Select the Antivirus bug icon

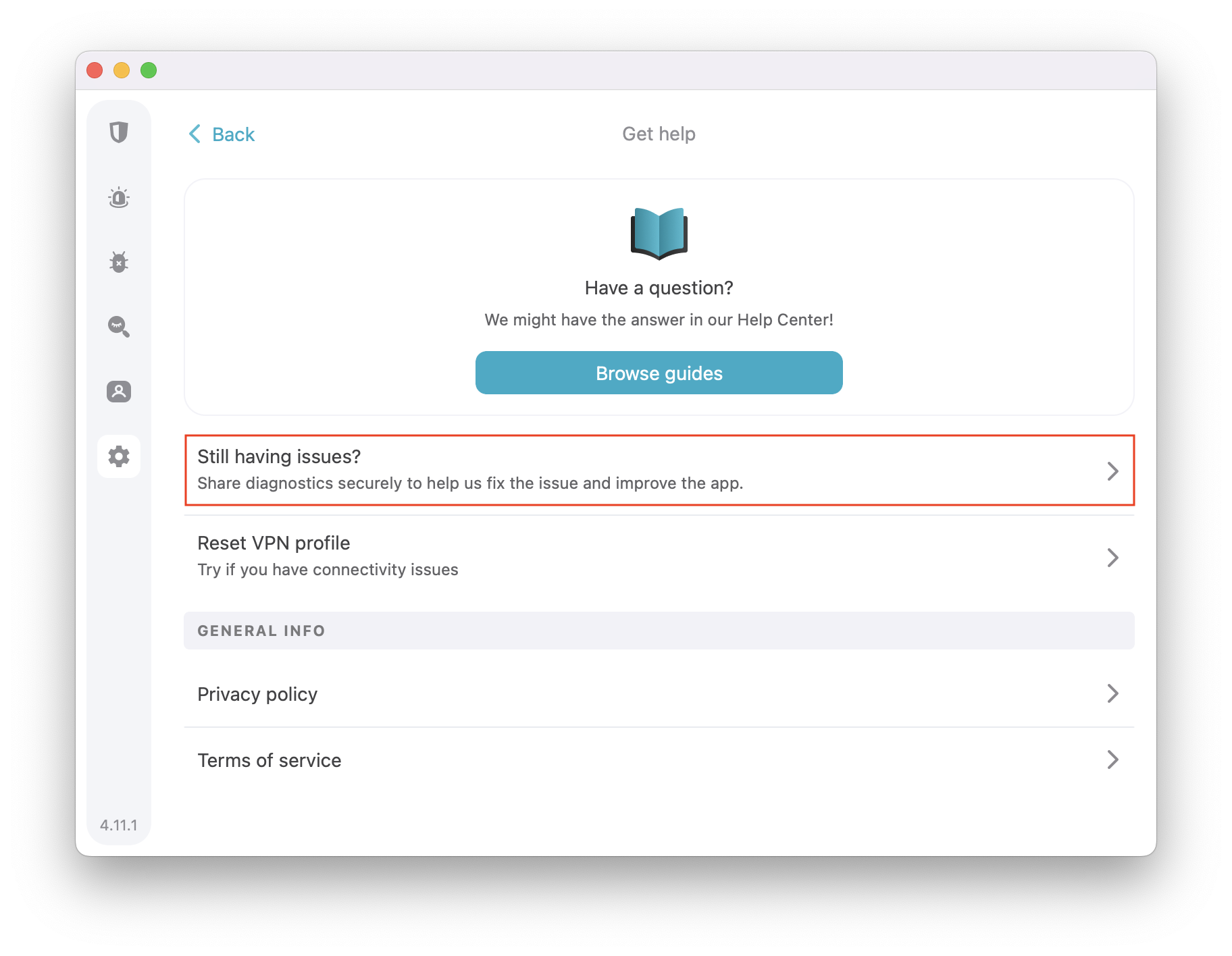(119, 262)
